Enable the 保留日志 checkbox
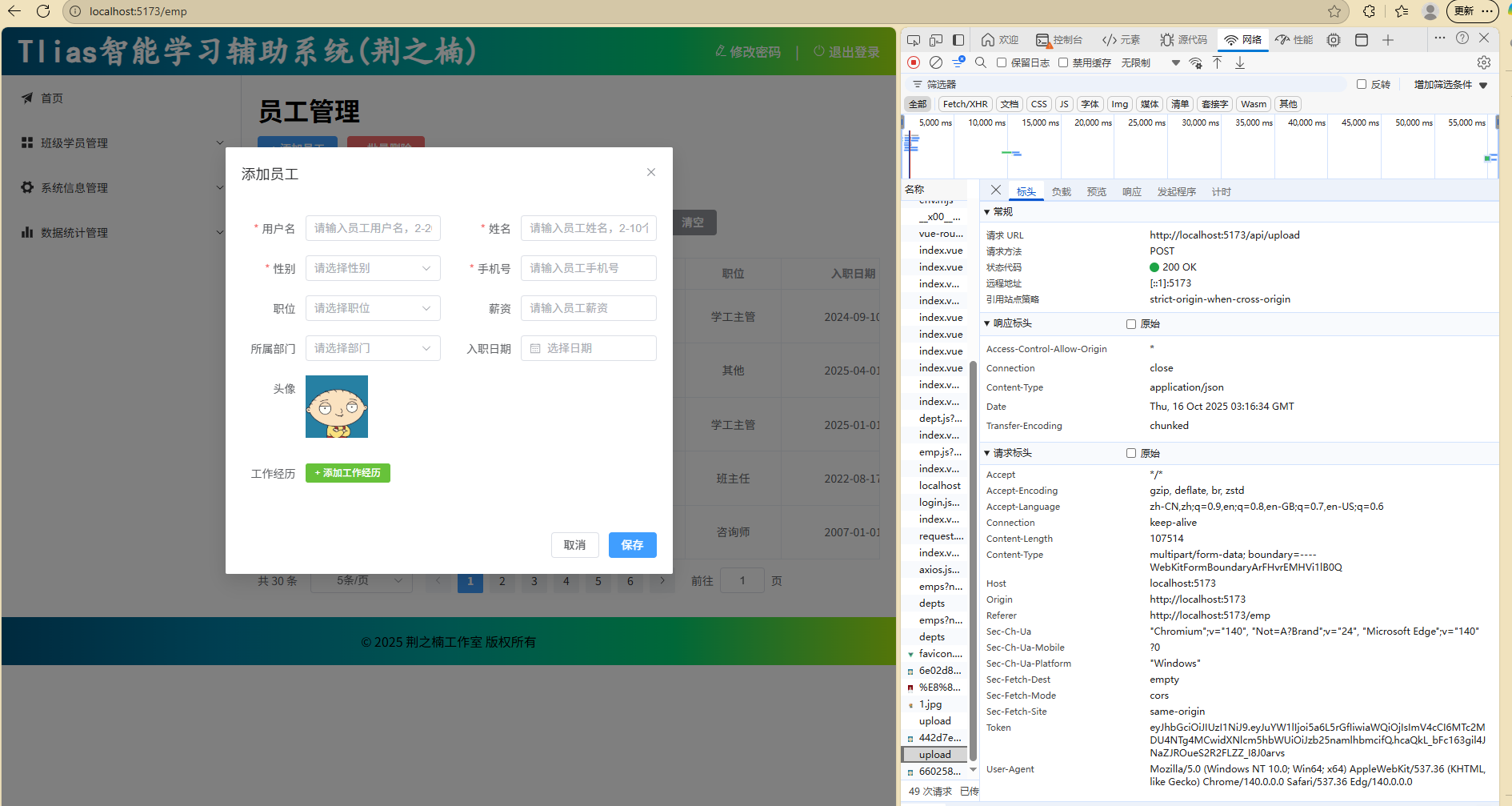The image size is (1512, 806). [x=1001, y=62]
